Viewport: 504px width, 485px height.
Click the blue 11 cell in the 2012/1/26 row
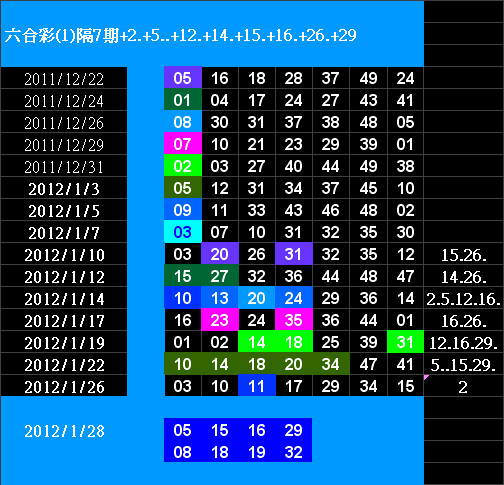(257, 386)
